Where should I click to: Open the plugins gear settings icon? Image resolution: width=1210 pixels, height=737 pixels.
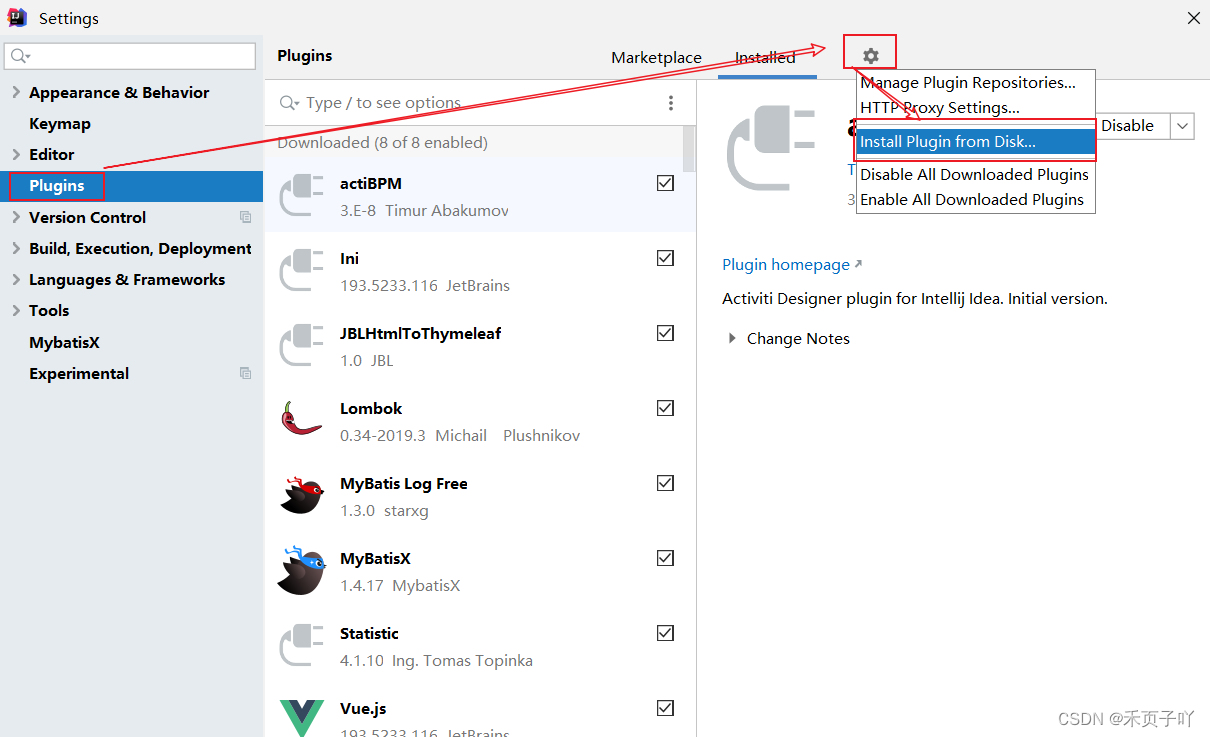click(x=870, y=56)
